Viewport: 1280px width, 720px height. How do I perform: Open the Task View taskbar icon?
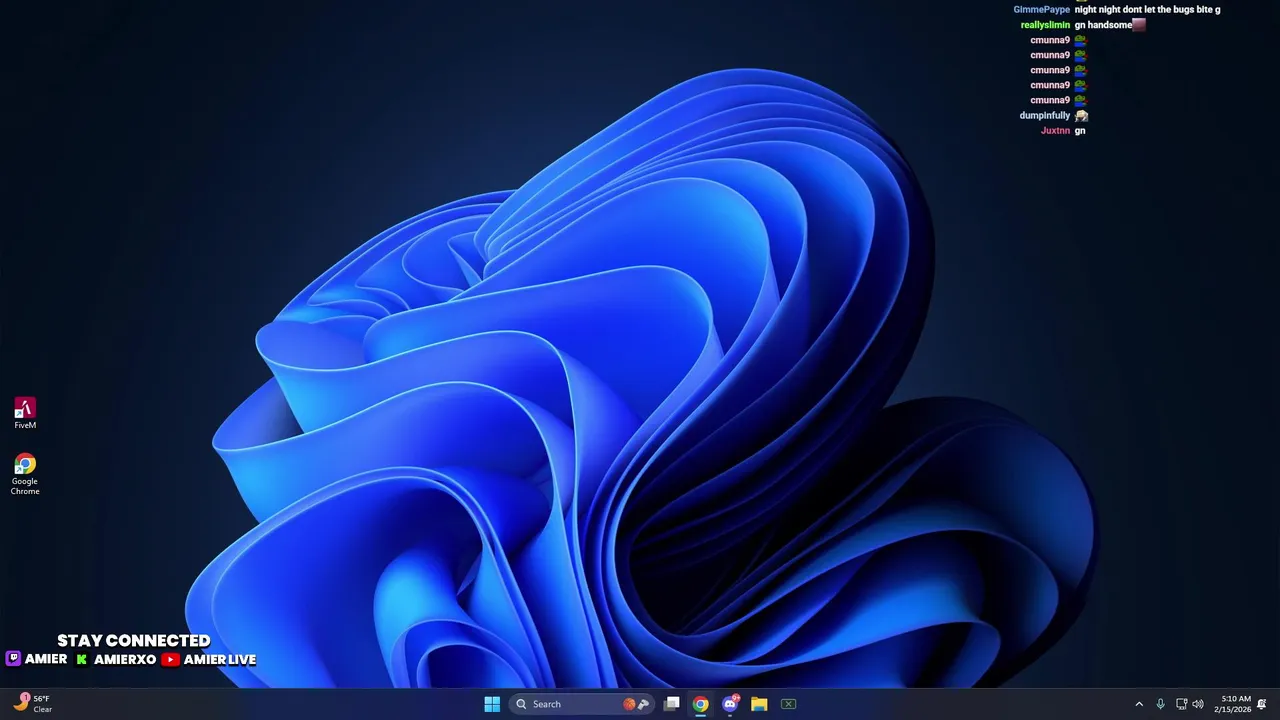pos(672,704)
